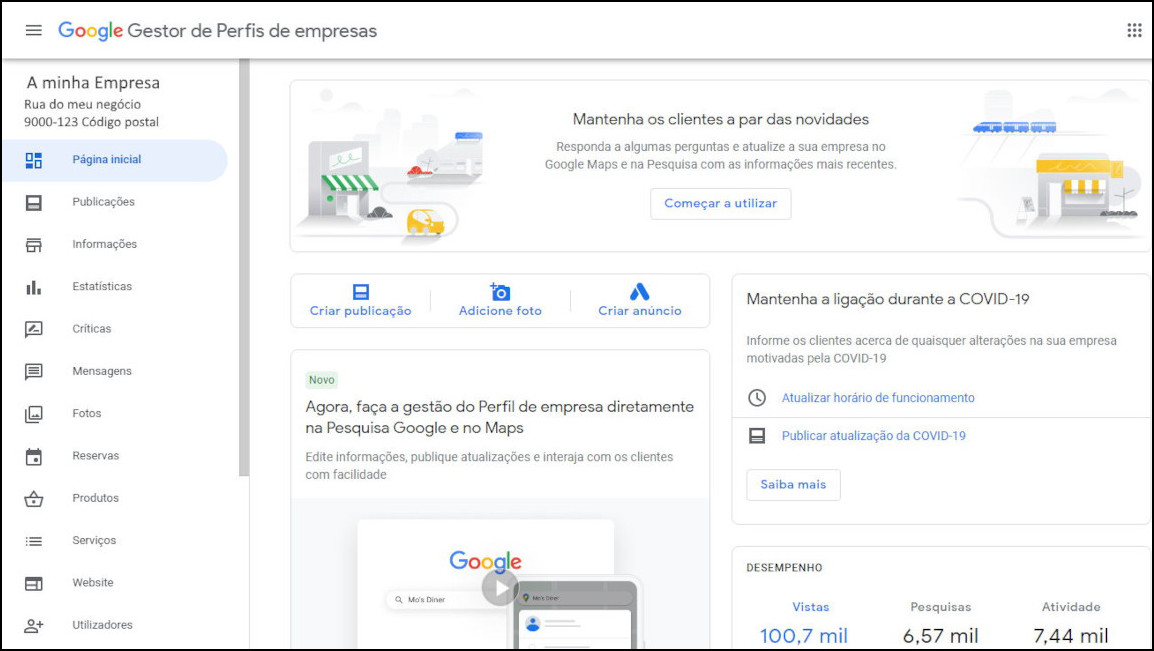1154x651 pixels.
Task: Click the Serviços list icon
Action: pos(34,541)
